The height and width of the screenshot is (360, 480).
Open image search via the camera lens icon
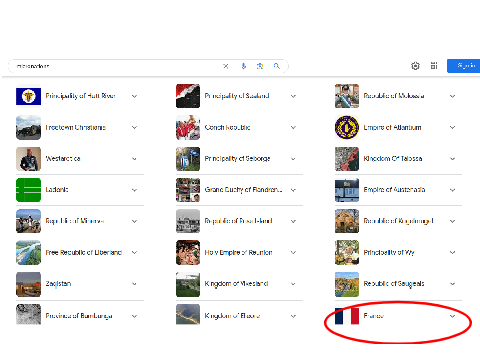click(260, 66)
